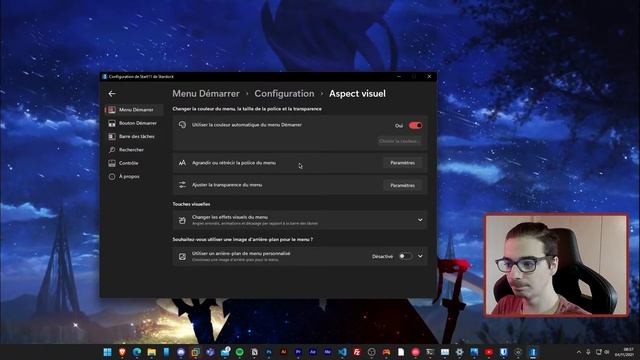Click the Changer les effets visuels row
Viewport: 640px width, 360px height.
click(x=300, y=220)
